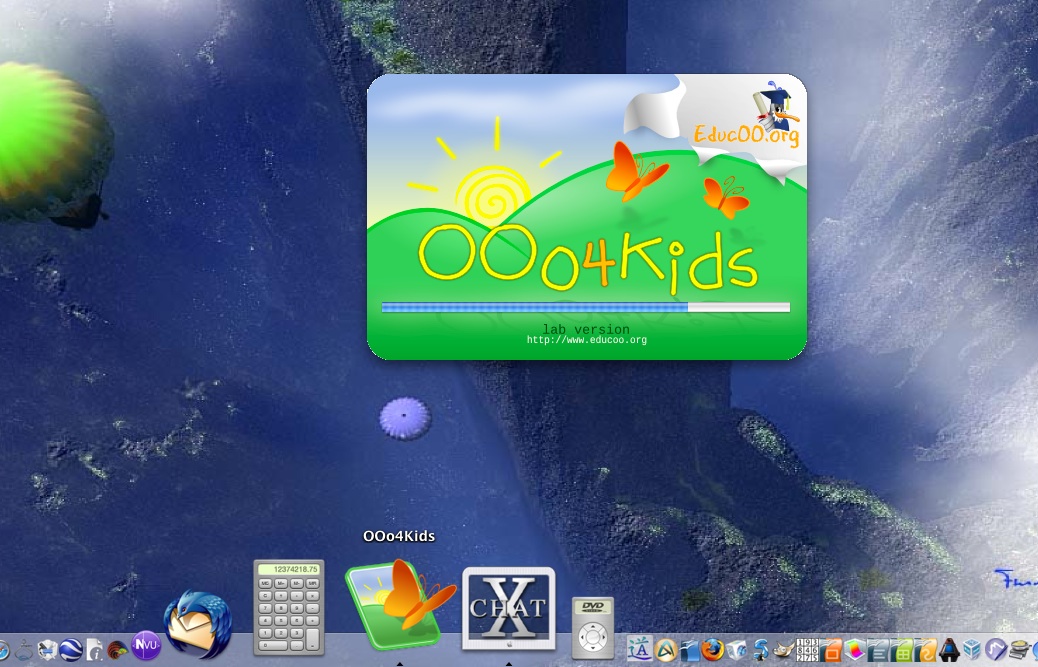Click the http://www.educoo.org link on splash
Viewport: 1038px width, 667px height.
click(587, 340)
